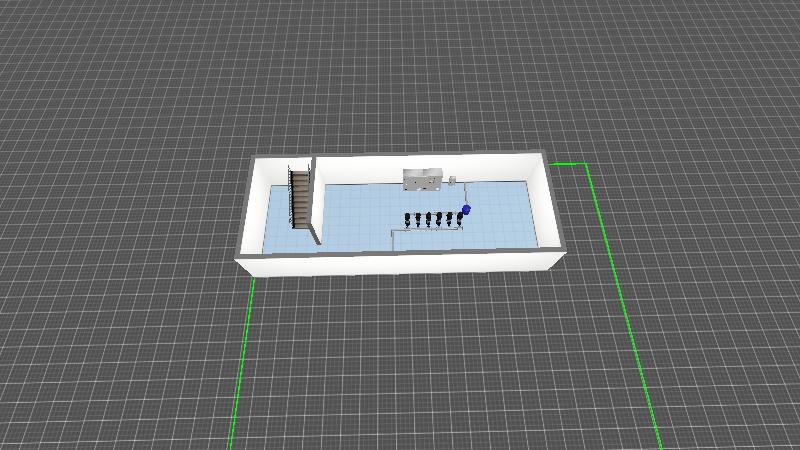This screenshot has width=800, height=450.
Task: Pick the fourth pump from the left
Action: pyautogui.click(x=439, y=218)
